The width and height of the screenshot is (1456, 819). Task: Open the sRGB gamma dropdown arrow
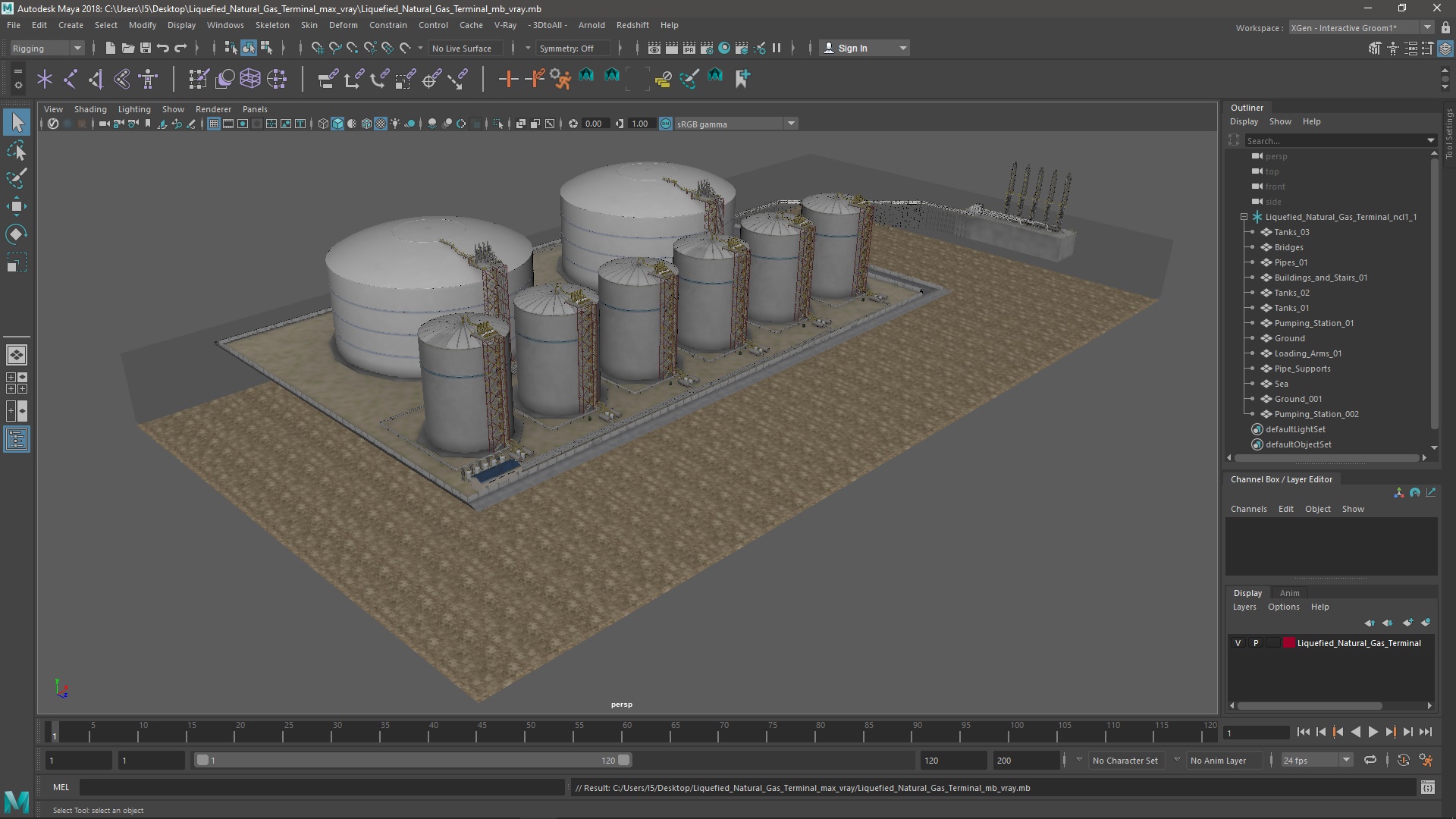pyautogui.click(x=791, y=124)
